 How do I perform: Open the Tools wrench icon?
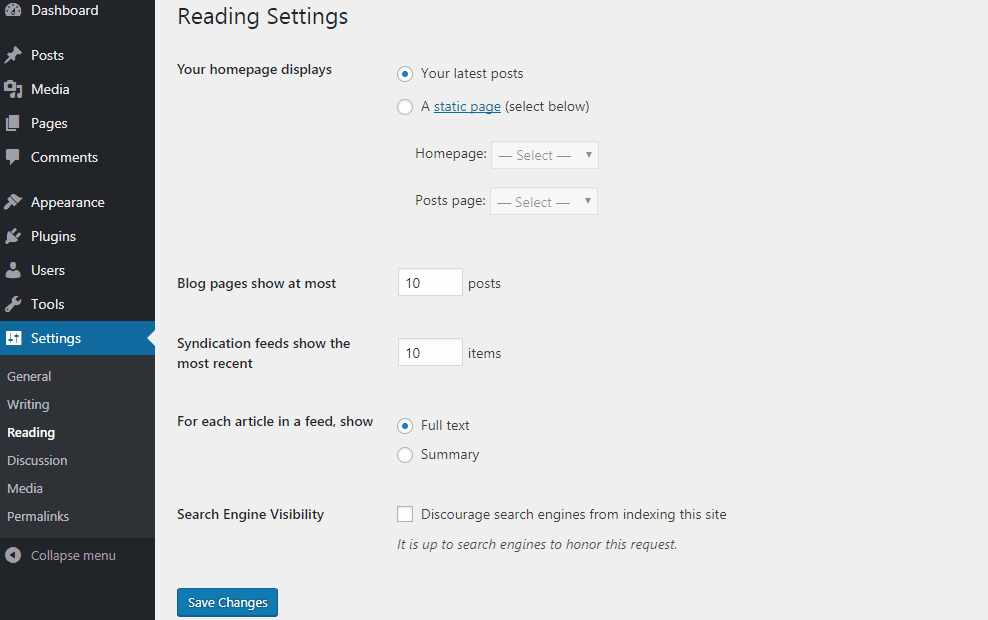(x=14, y=304)
